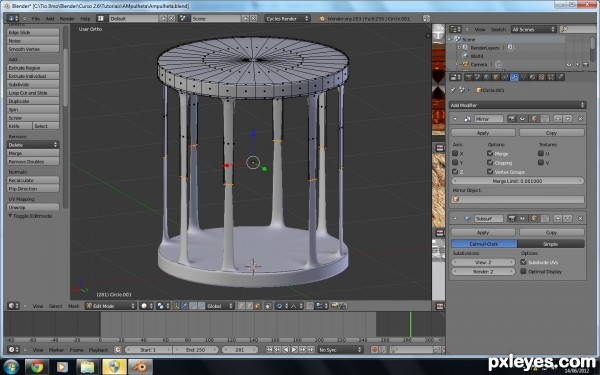The width and height of the screenshot is (600, 375).
Task: Toggle the Subdivide UVs checkbox
Action: (x=523, y=262)
